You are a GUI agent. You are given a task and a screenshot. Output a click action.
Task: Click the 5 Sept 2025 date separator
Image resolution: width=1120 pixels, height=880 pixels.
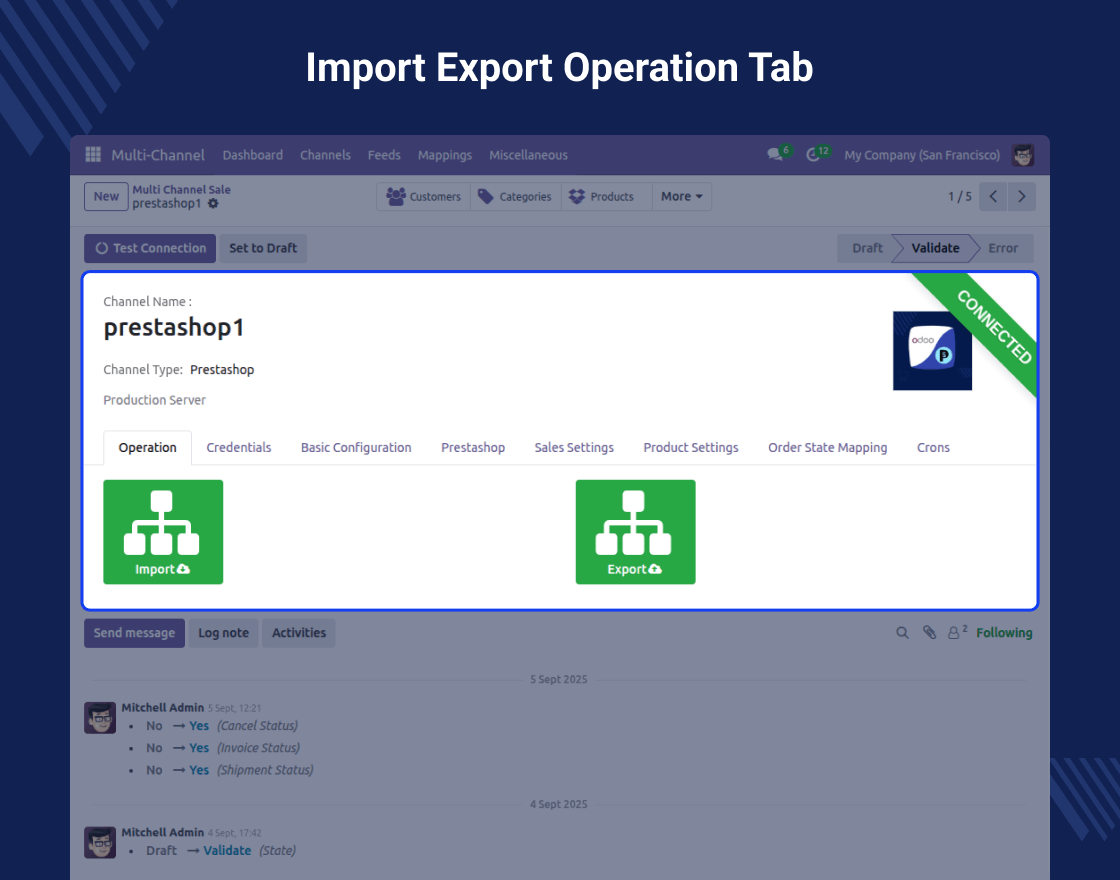[559, 679]
